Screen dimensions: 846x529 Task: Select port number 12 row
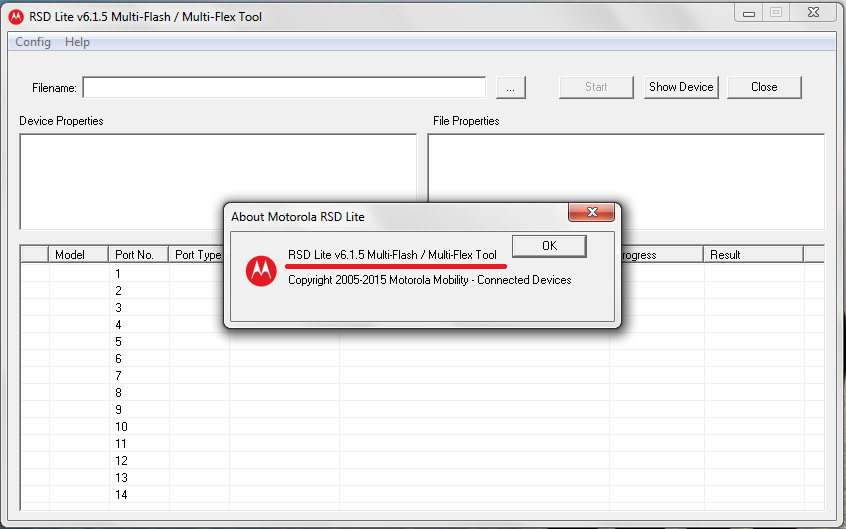[x=422, y=460]
